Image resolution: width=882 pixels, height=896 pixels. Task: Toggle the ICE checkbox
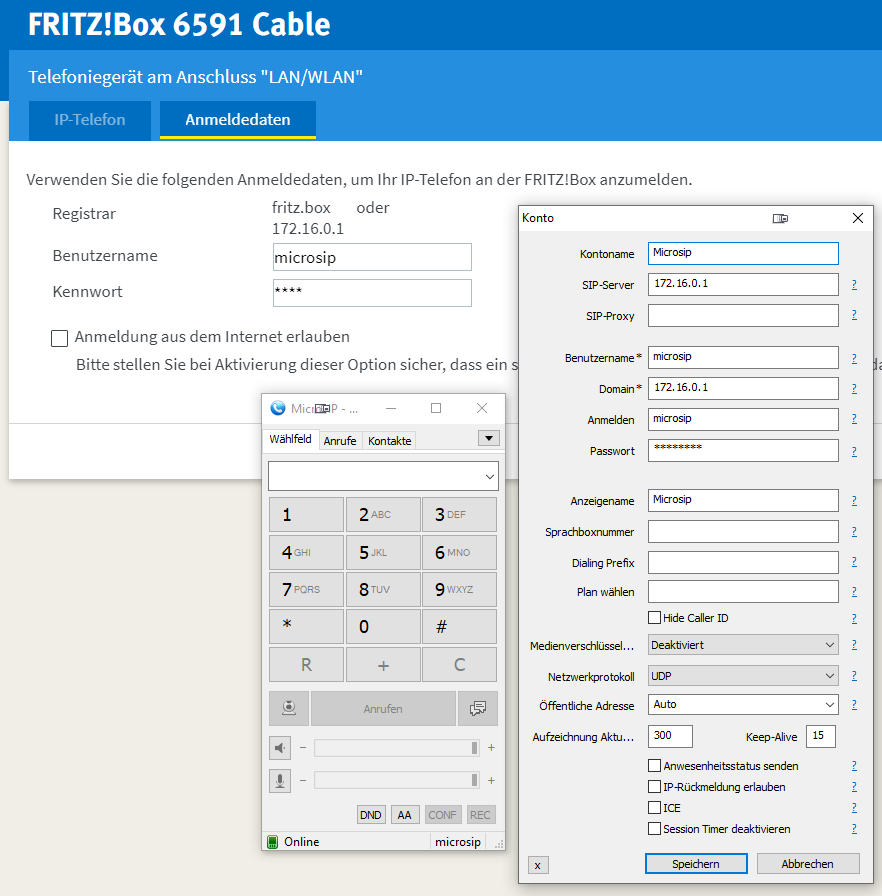tap(655, 807)
